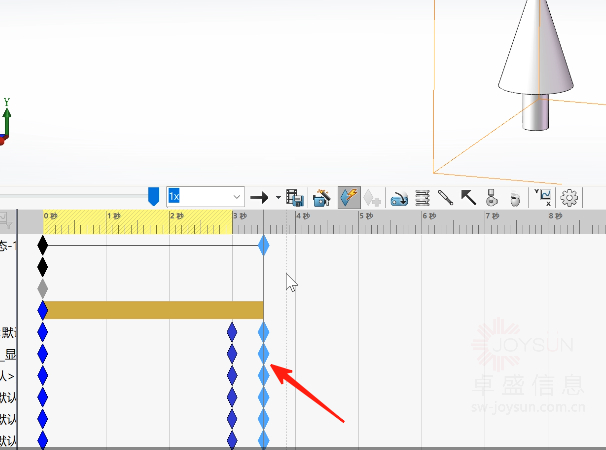Click the Save Animation icon

[295, 197]
